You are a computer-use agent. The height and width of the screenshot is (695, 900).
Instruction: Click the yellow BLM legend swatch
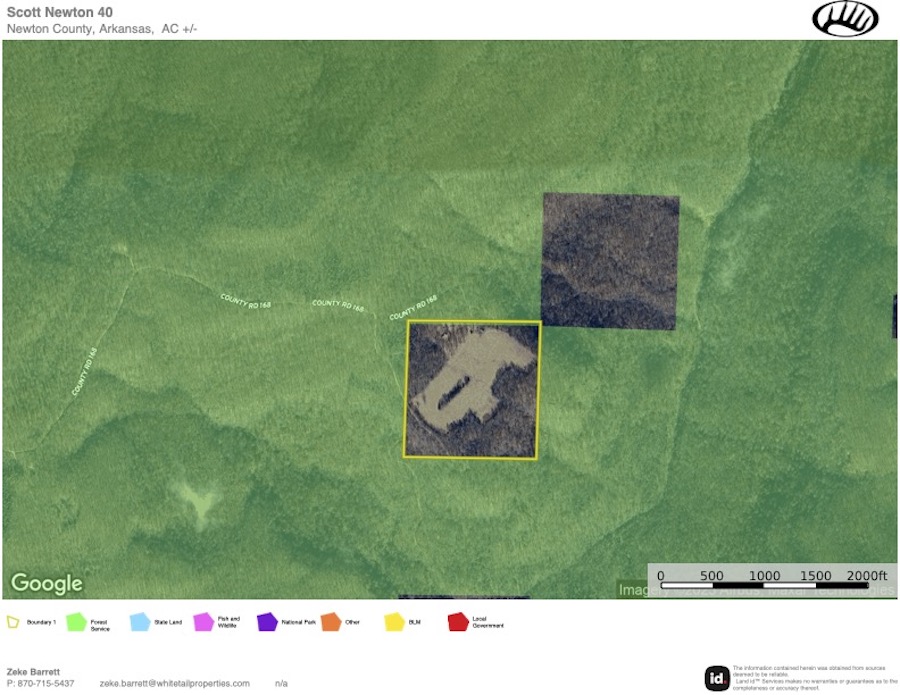point(395,622)
